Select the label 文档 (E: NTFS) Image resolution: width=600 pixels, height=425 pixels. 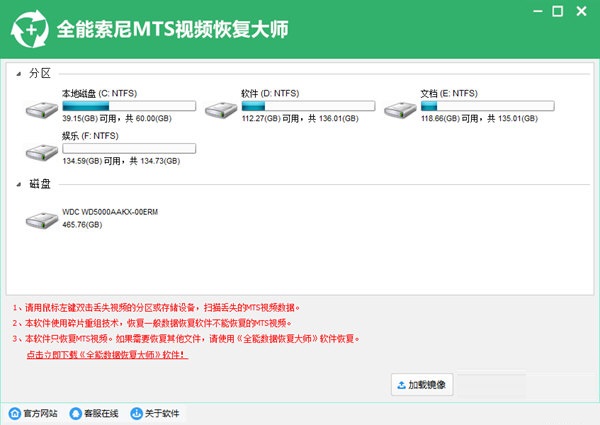[x=449, y=93]
